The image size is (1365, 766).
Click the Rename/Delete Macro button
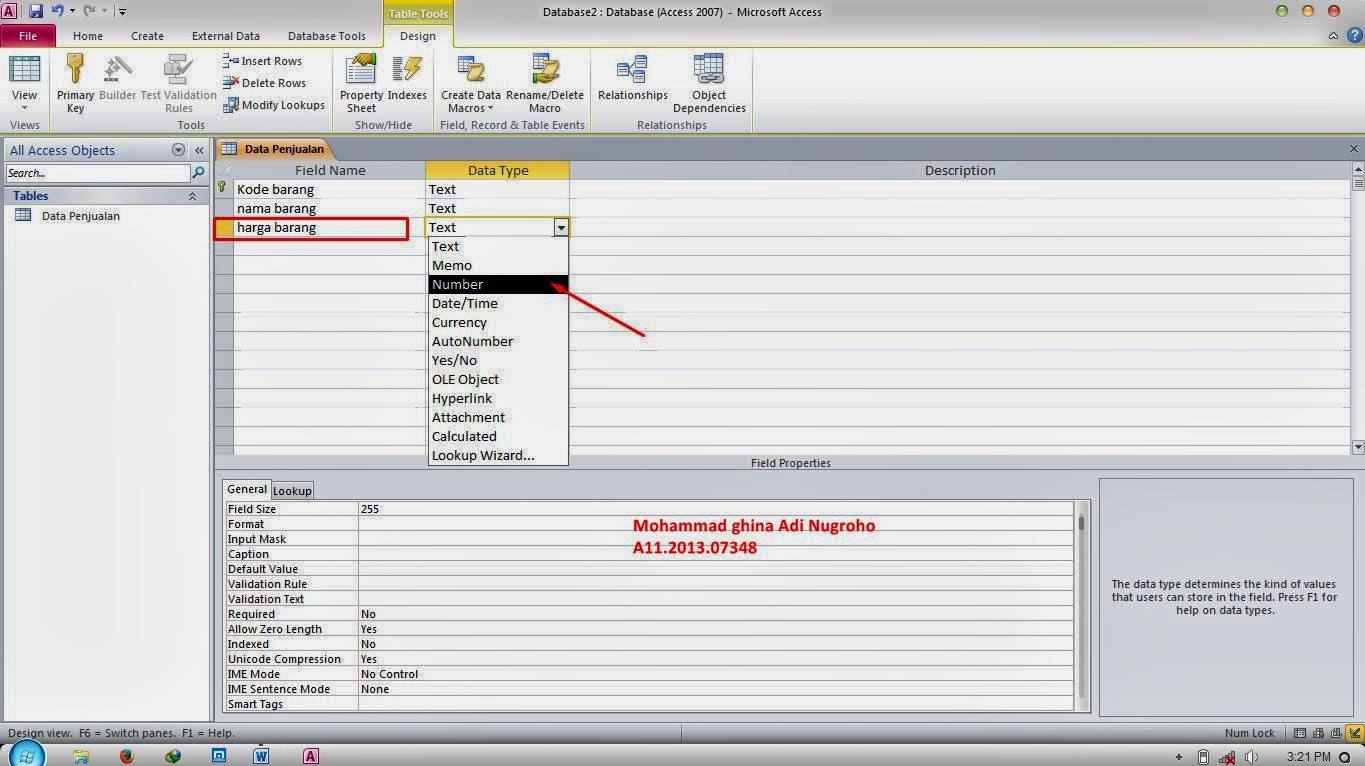coord(545,84)
